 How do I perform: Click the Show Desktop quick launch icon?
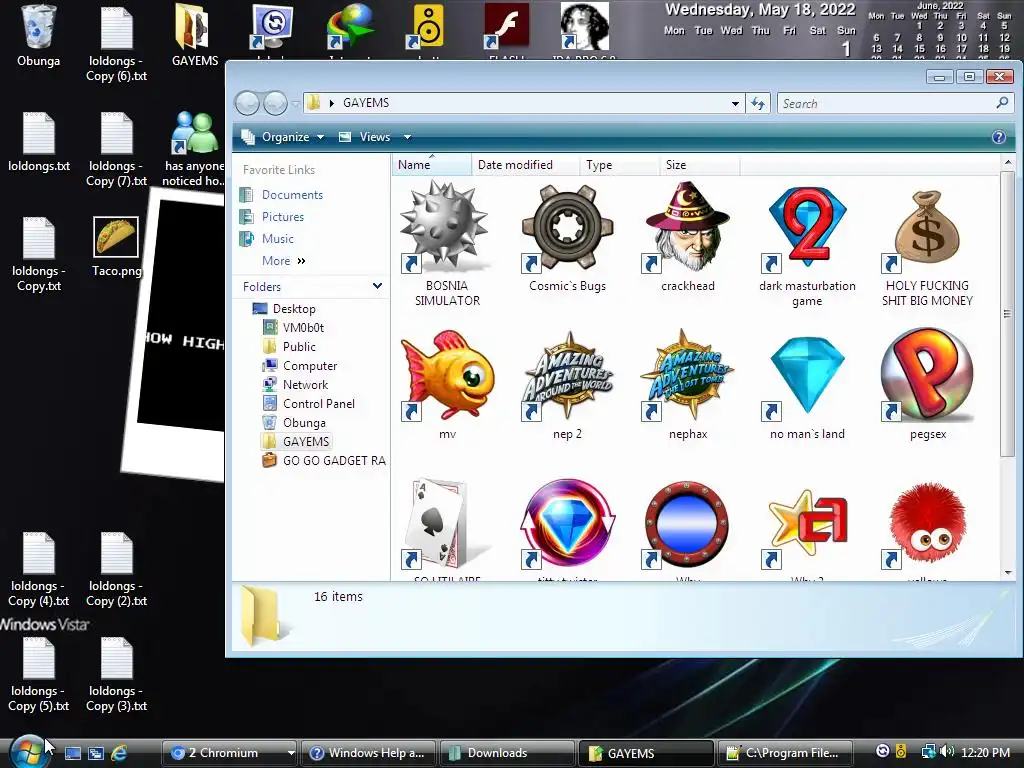coord(72,753)
